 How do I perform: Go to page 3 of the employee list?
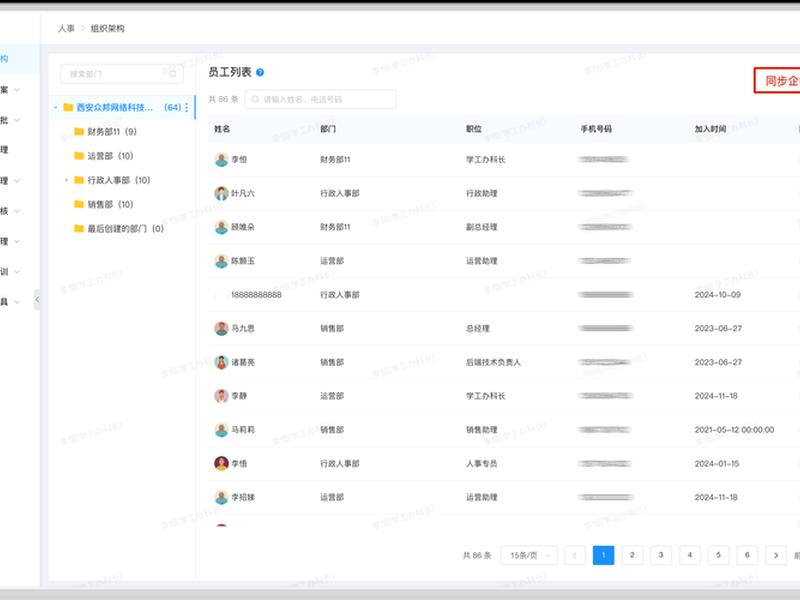click(x=661, y=555)
